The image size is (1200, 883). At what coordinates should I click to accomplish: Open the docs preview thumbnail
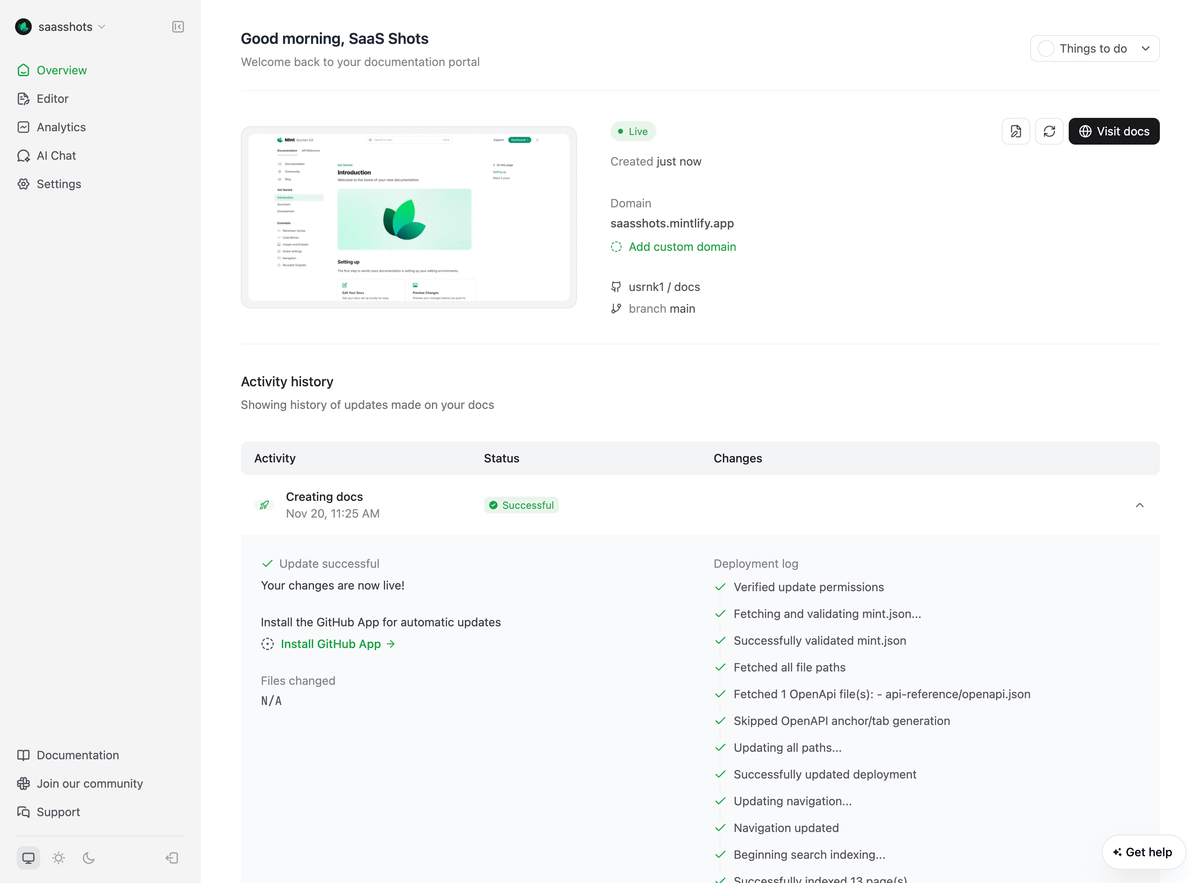[409, 217]
